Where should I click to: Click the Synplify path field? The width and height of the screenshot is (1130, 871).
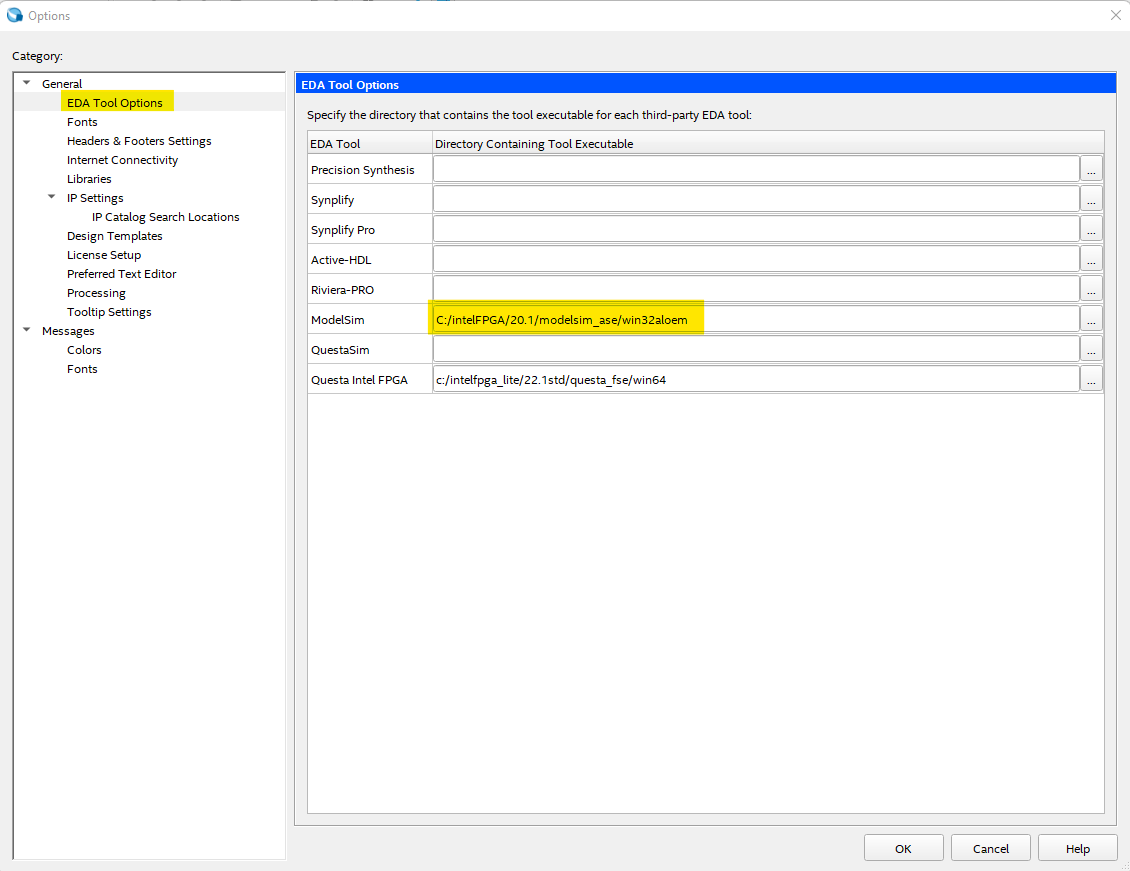756,200
